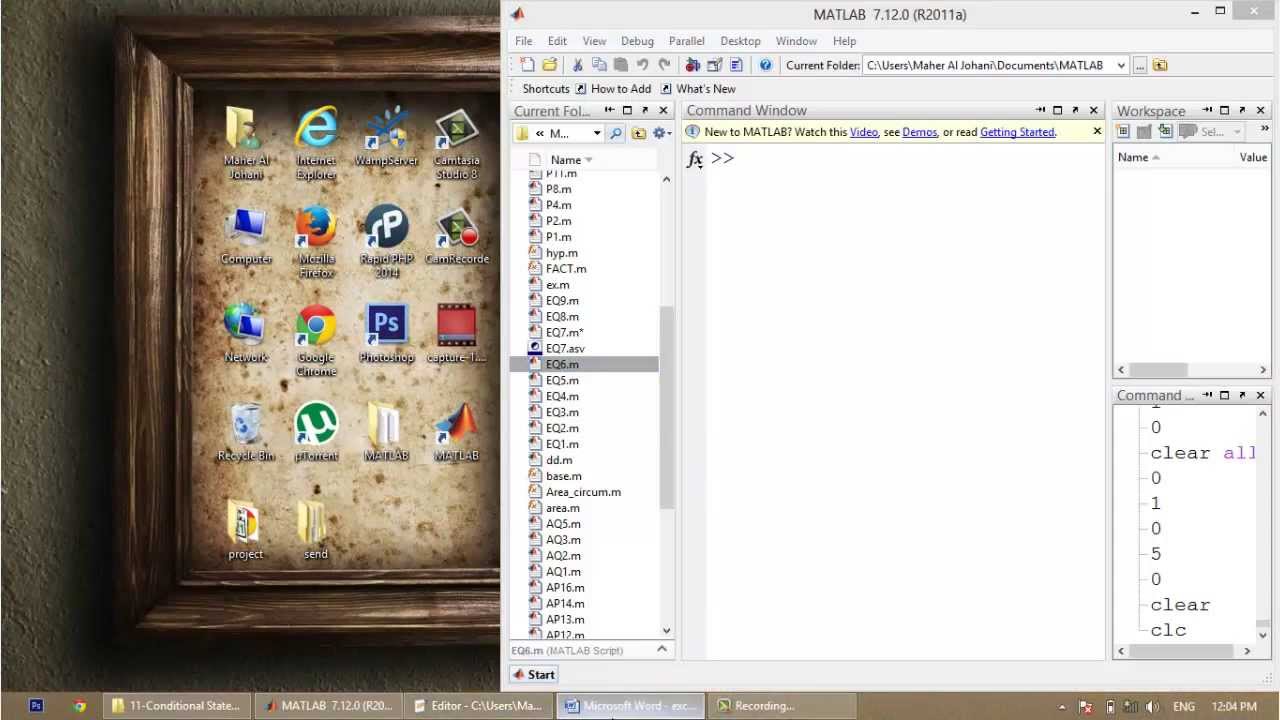Viewport: 1280px width, 720px height.
Task: Undock the Command Window panel
Action: coord(1075,110)
